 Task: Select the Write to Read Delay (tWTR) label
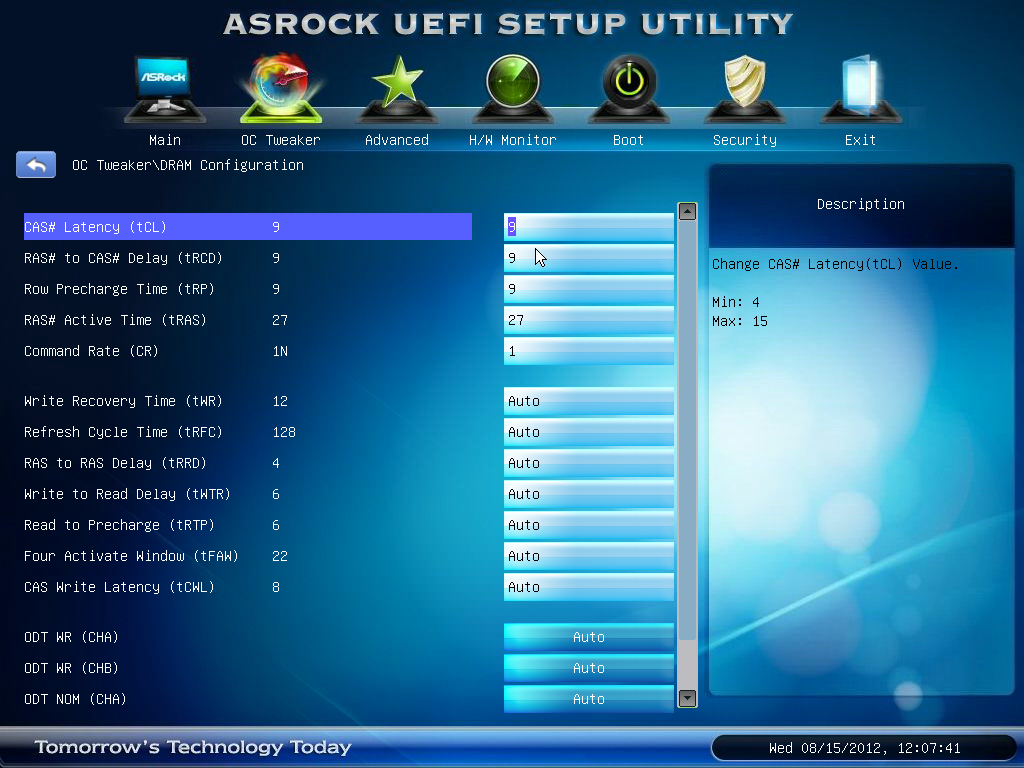pos(127,494)
